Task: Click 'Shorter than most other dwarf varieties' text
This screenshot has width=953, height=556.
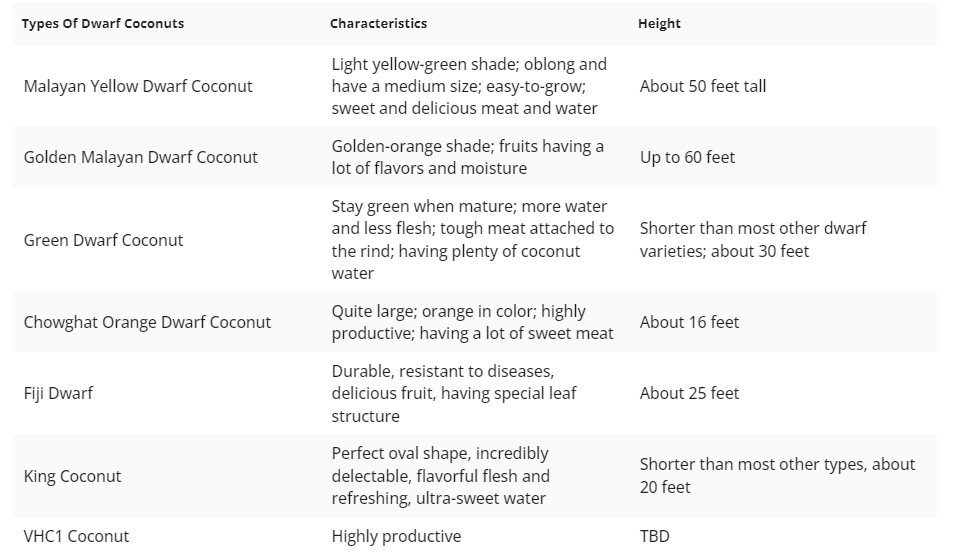Action: point(752,239)
